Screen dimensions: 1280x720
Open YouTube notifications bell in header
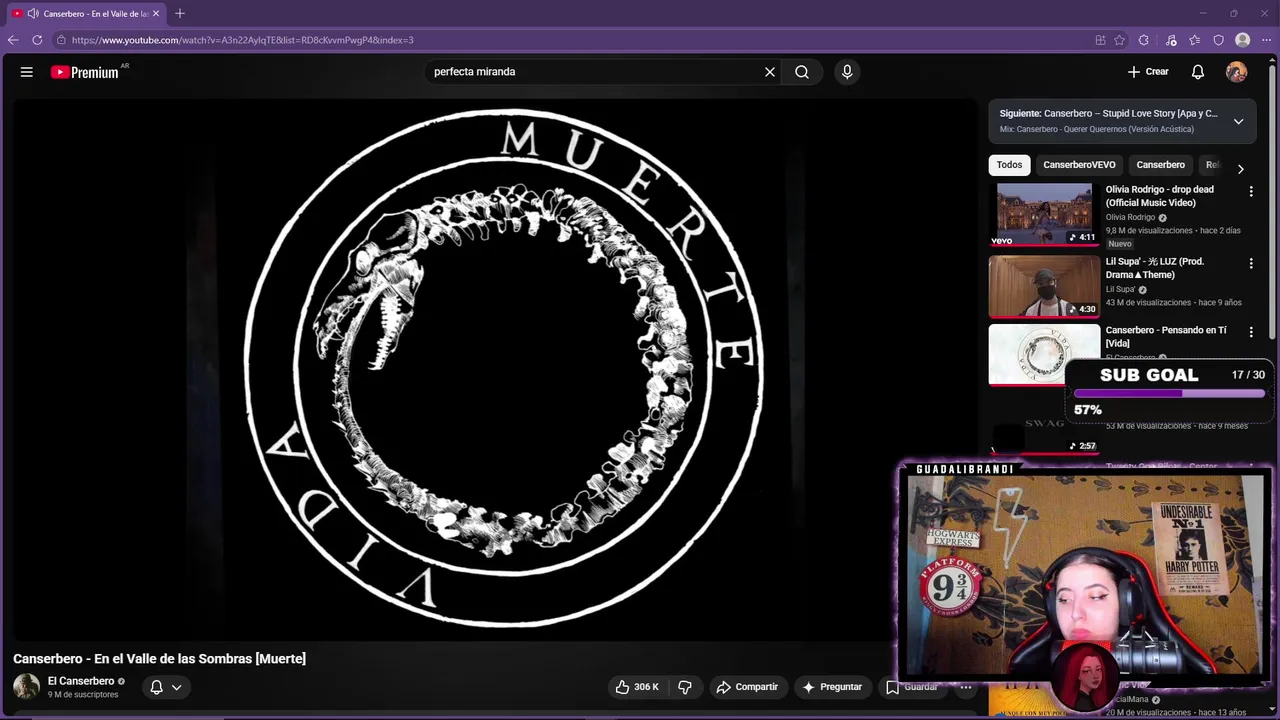(1198, 72)
